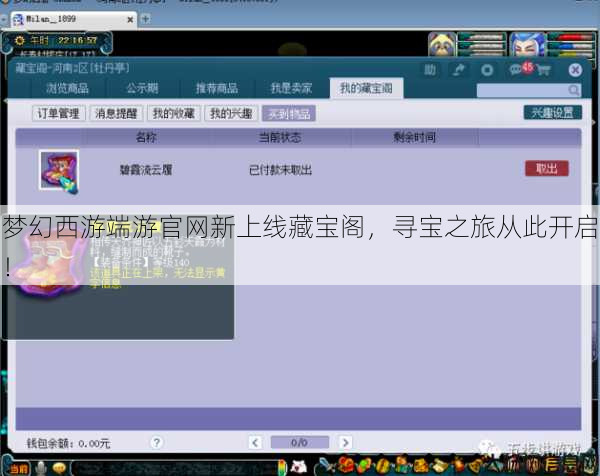Open the round settings gear icon
This screenshot has height=476, width=600.
point(487,70)
